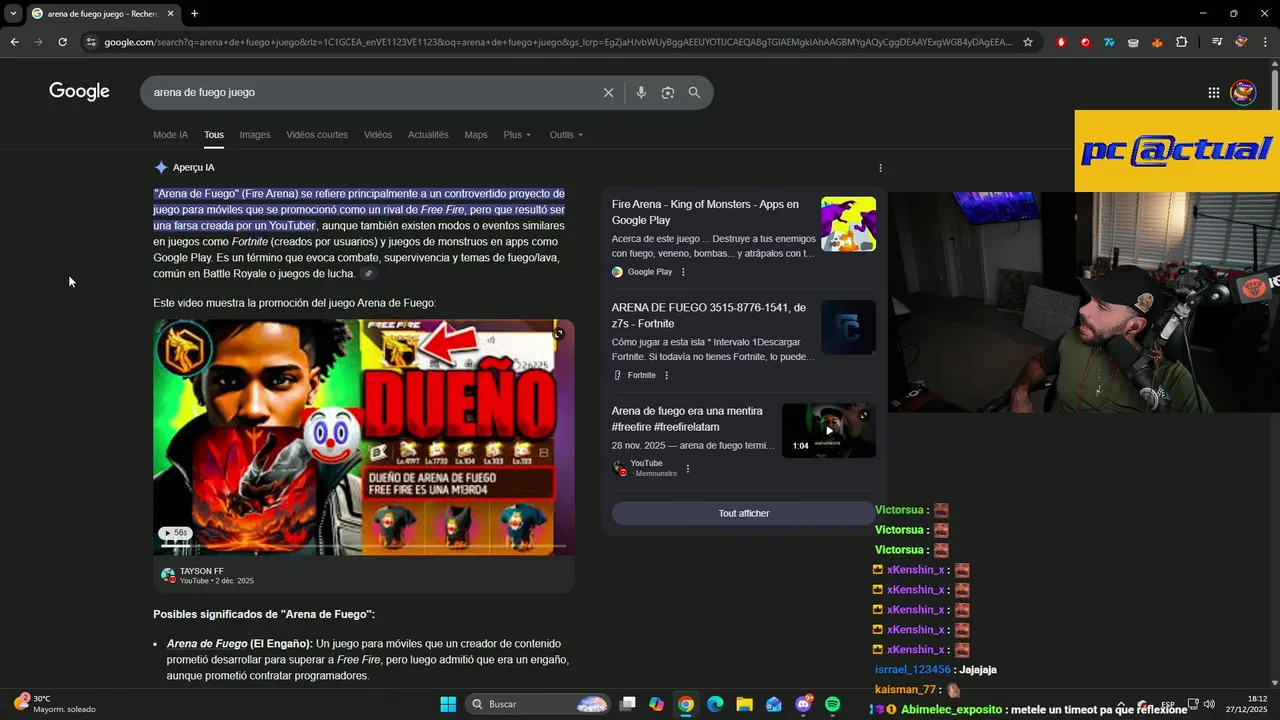The image size is (1280, 720).
Task: Open File Explorer from the taskbar
Action: click(744, 704)
